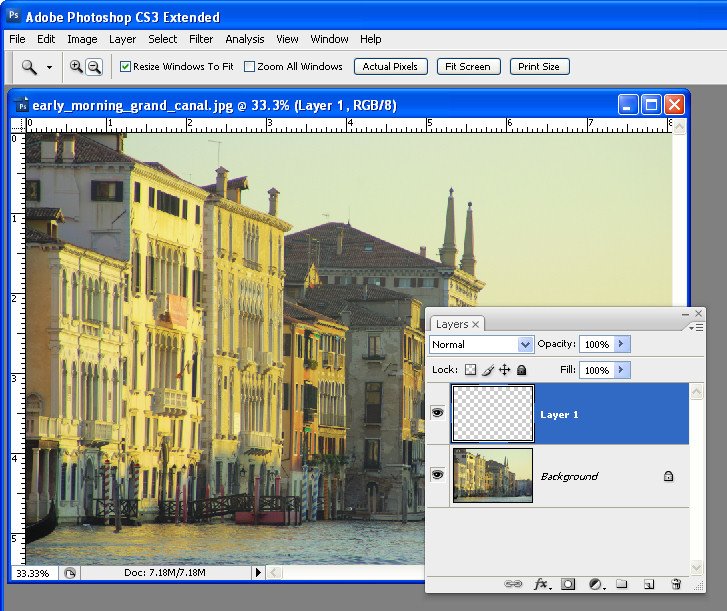
Task: Click the Delete layer trash icon
Action: [x=676, y=584]
